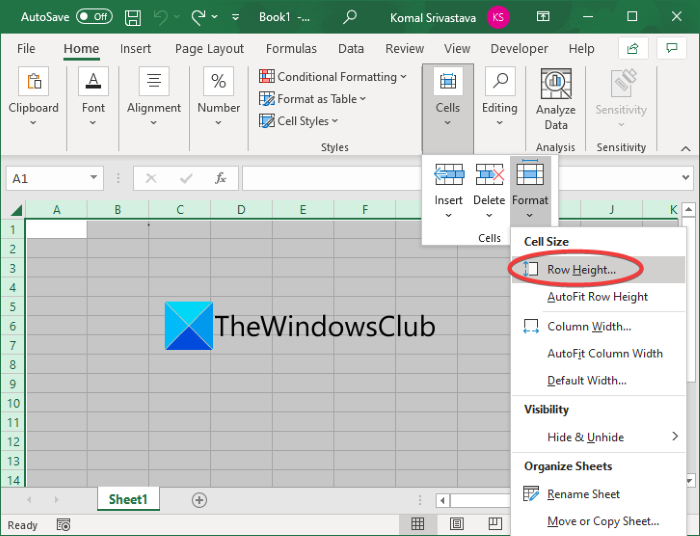700x536 pixels.
Task: Click the macro recording icon in status bar
Action: 63,525
